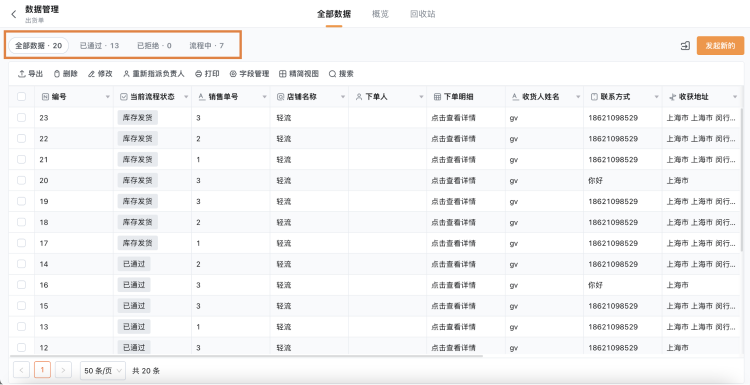Viewport: 750px width, 385px height.
Task: Click 修改 edit toolbar button
Action: pyautogui.click(x=100, y=74)
